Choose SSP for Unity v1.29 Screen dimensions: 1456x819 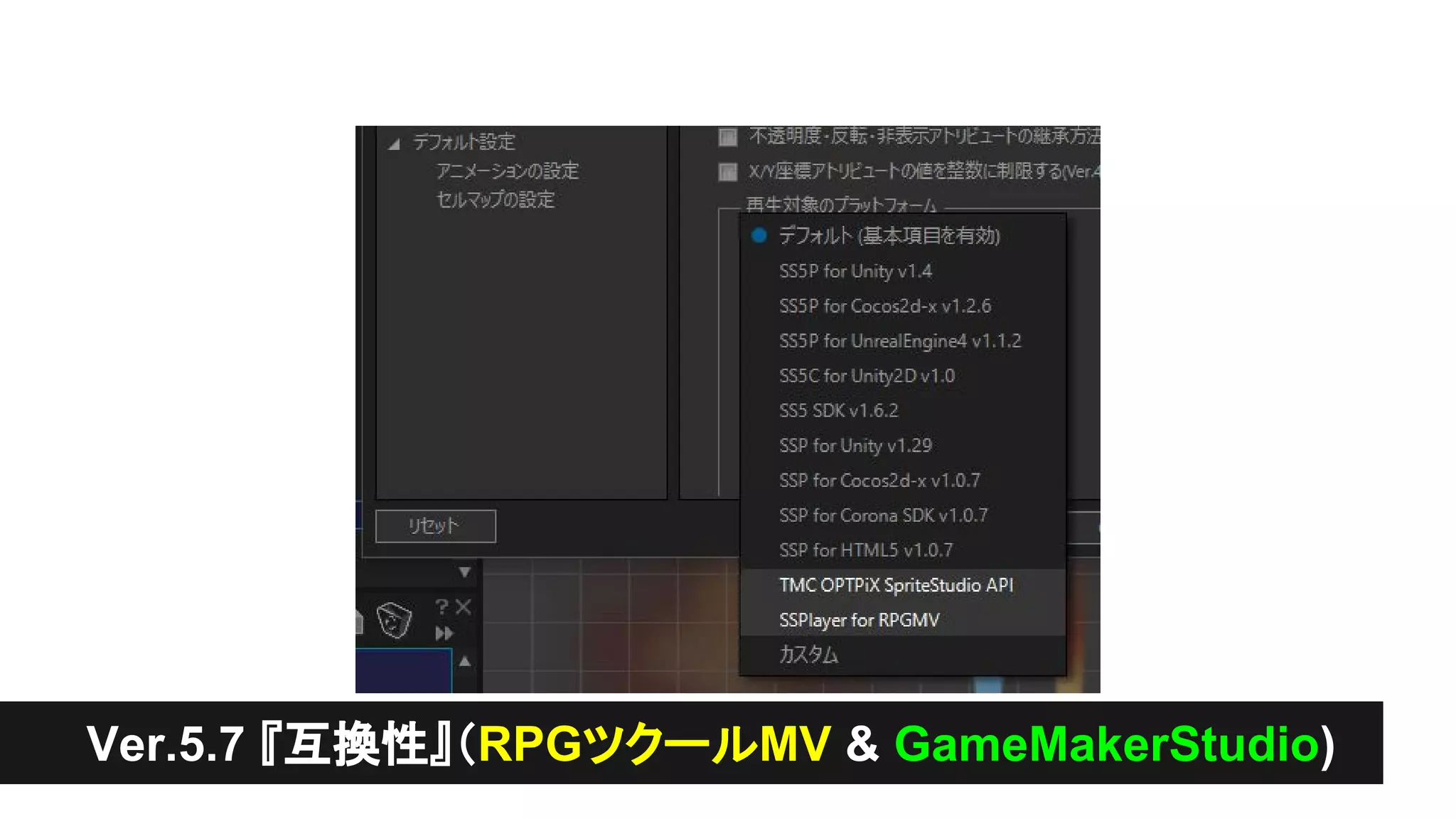[903, 445]
